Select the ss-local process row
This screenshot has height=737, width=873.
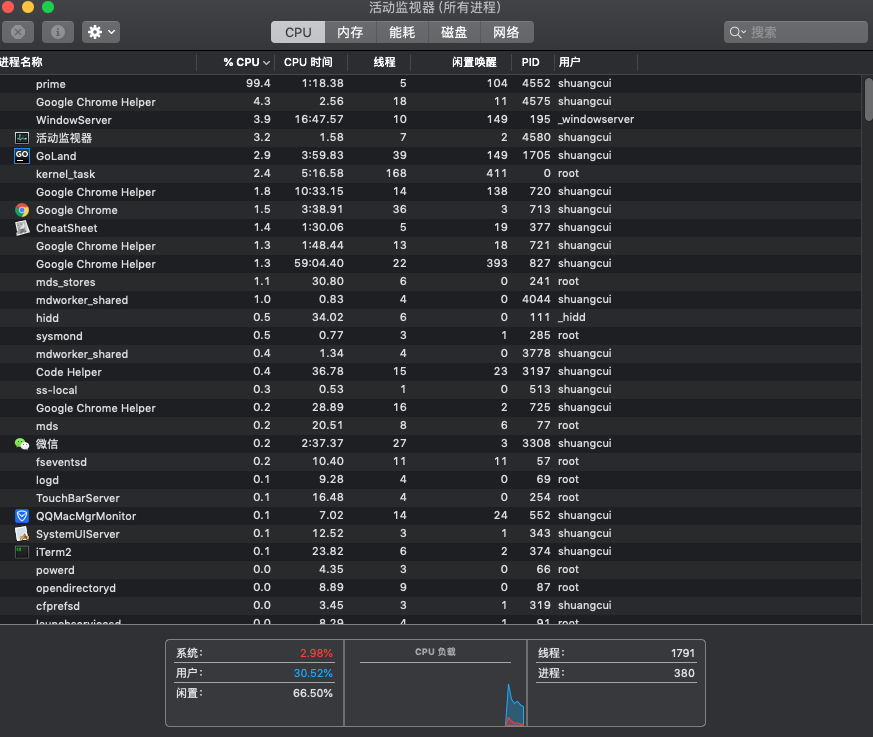coord(431,390)
